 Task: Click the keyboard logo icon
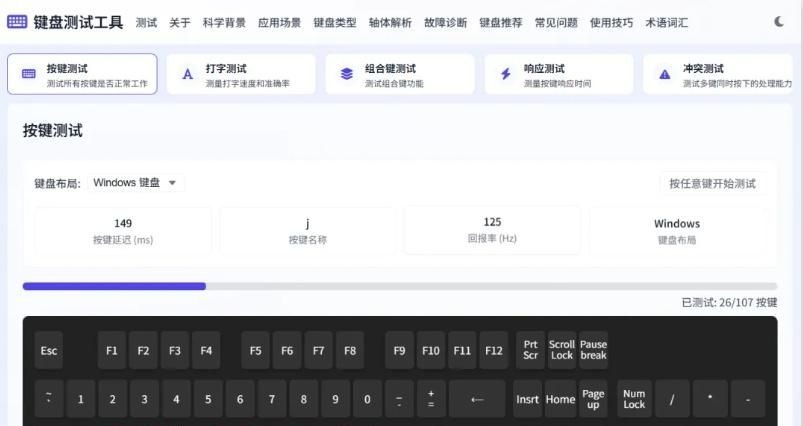pos(17,22)
